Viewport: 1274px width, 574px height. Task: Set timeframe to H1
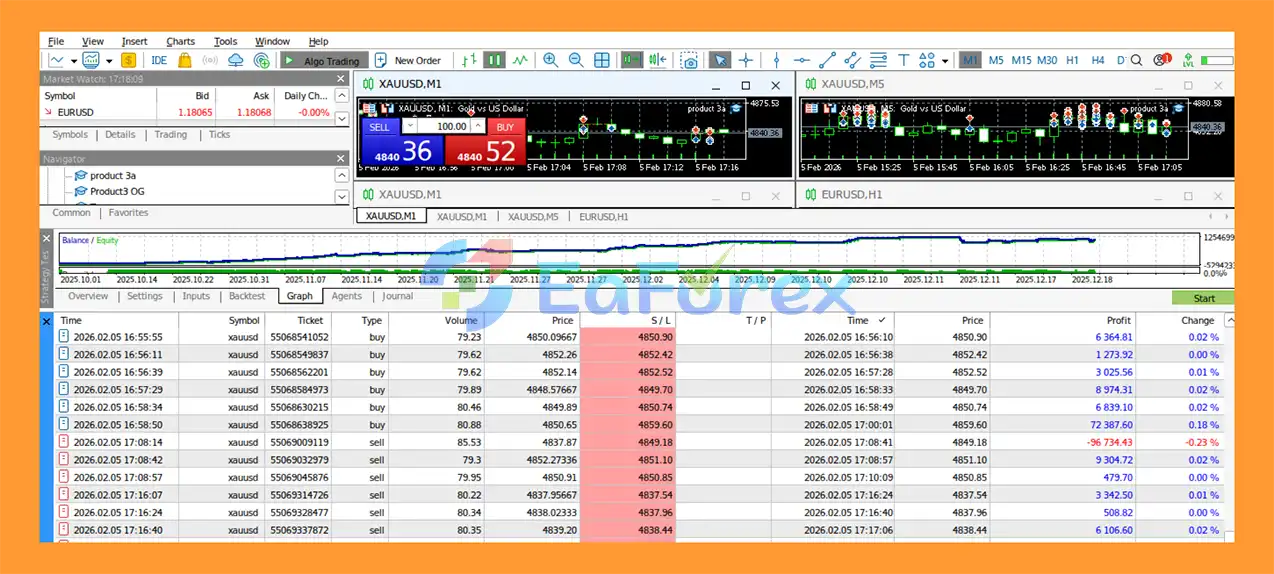(1072, 60)
